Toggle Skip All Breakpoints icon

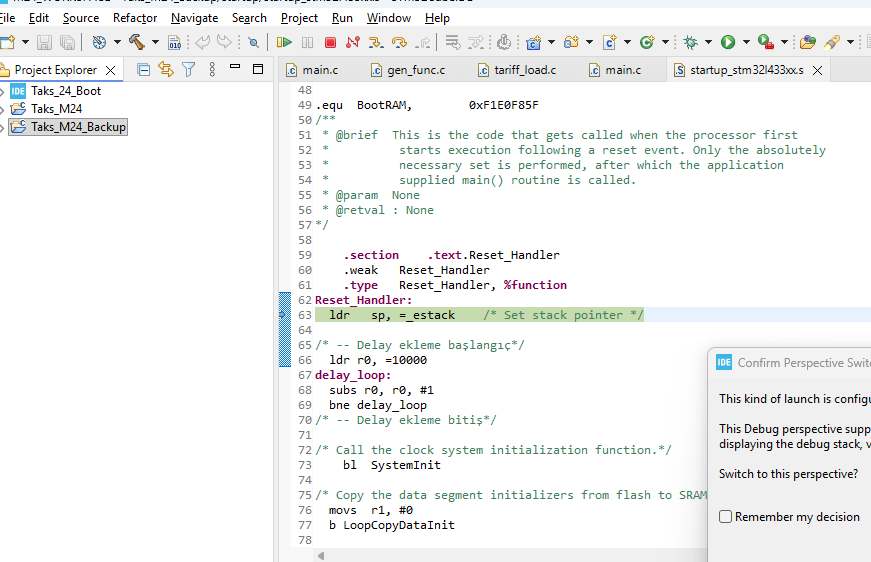click(253, 42)
